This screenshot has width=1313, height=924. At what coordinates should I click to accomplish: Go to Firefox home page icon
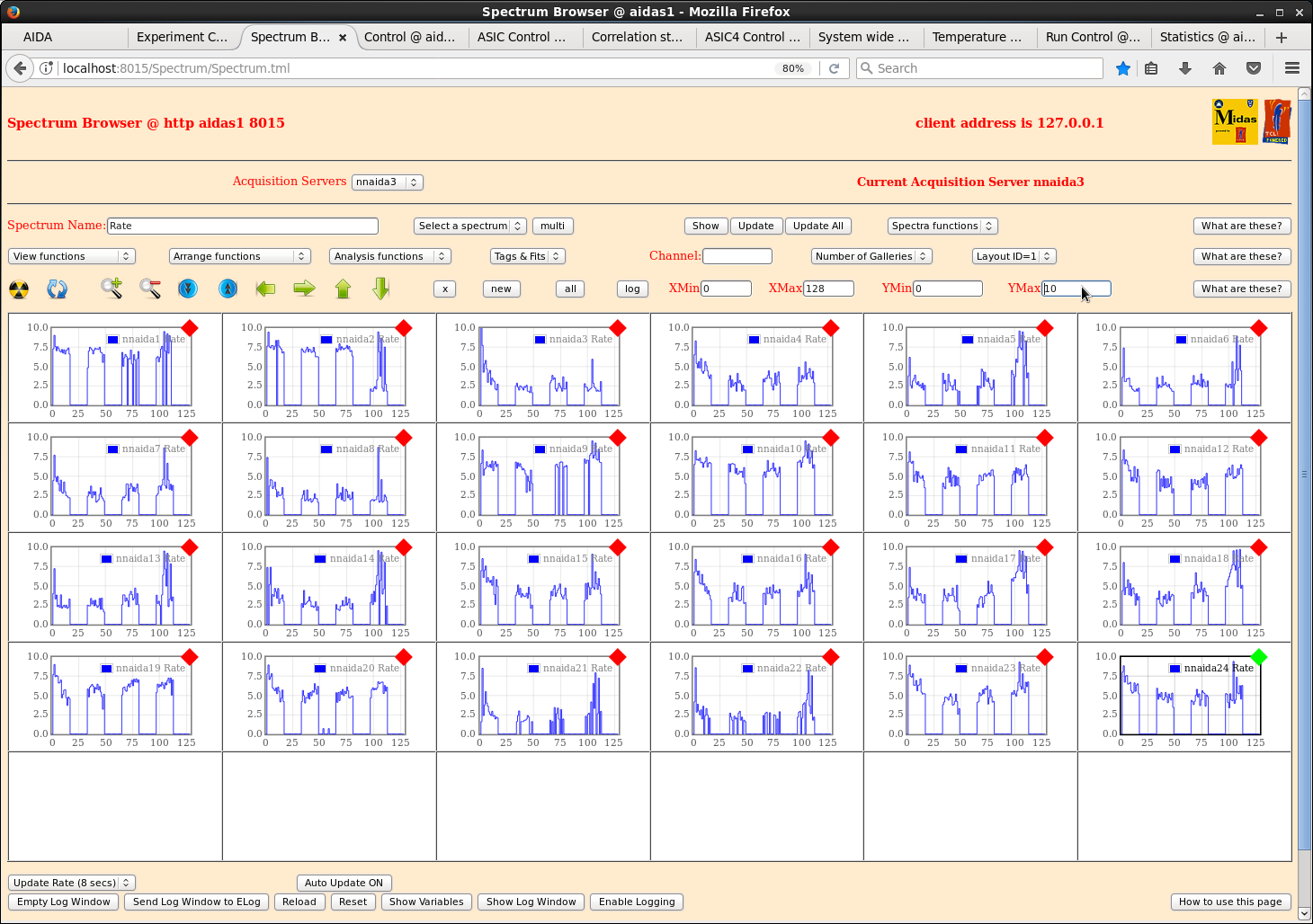[1219, 68]
